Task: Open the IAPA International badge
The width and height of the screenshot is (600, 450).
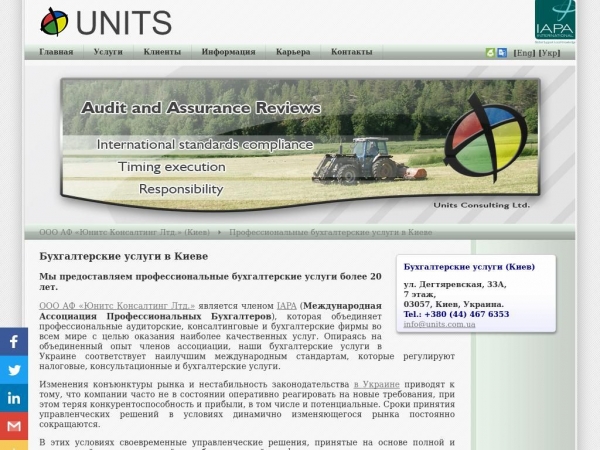Action: click(555, 20)
